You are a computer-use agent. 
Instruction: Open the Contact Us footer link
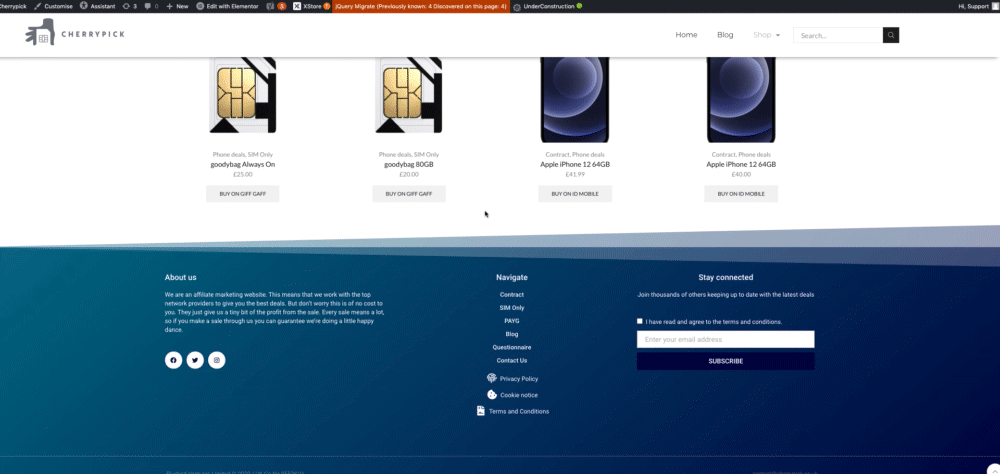point(511,360)
